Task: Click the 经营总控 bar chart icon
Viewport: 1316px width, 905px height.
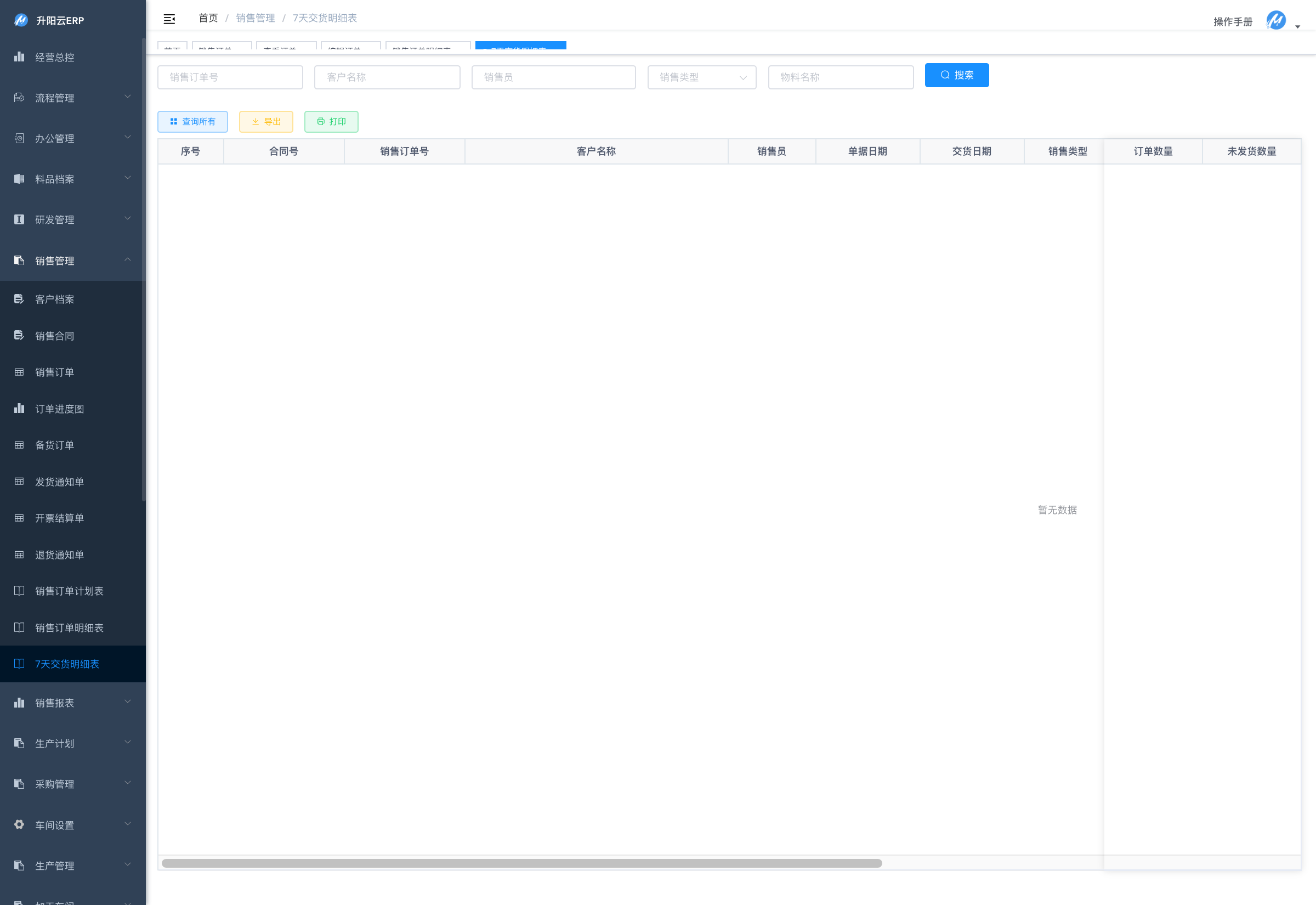Action: tap(19, 56)
